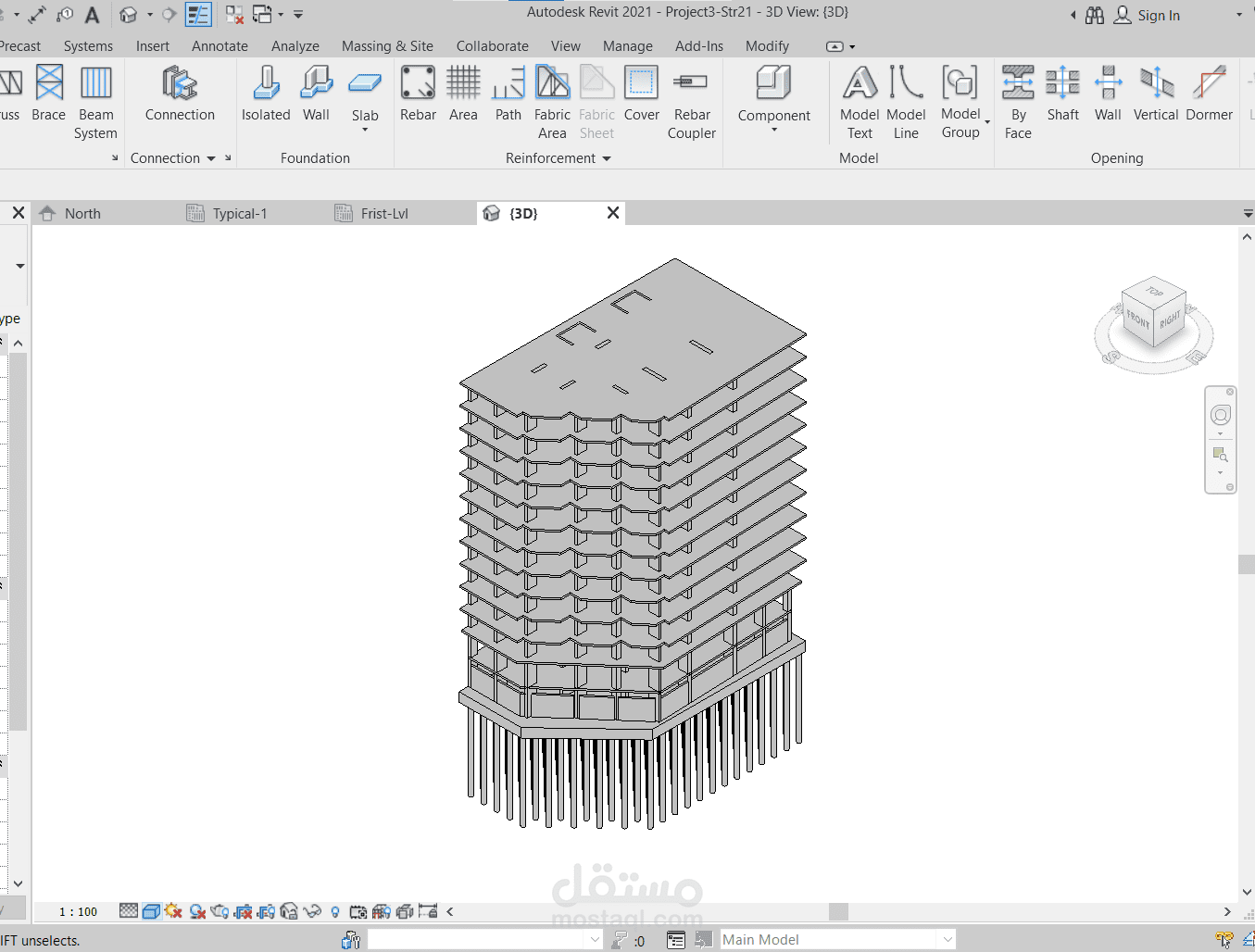This screenshot has width=1255, height=952.
Task: Choose the Vertical opening tool
Action: click(1156, 94)
